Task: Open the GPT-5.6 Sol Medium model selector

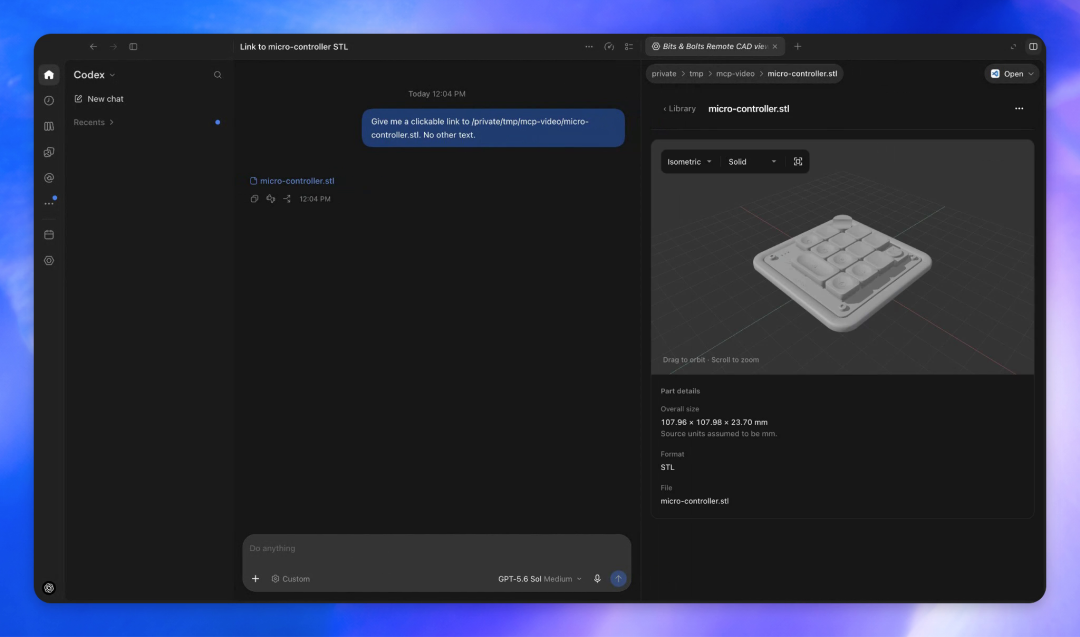Action: tap(540, 579)
